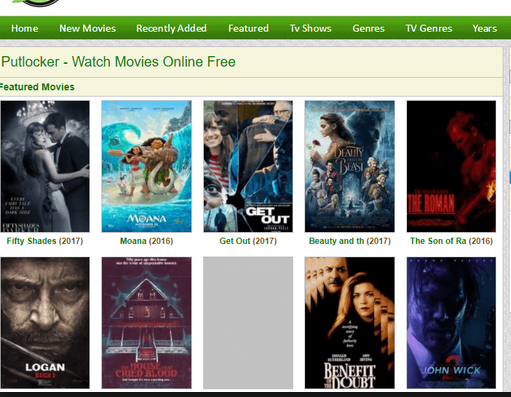Expand the Genres menu

point(368,28)
